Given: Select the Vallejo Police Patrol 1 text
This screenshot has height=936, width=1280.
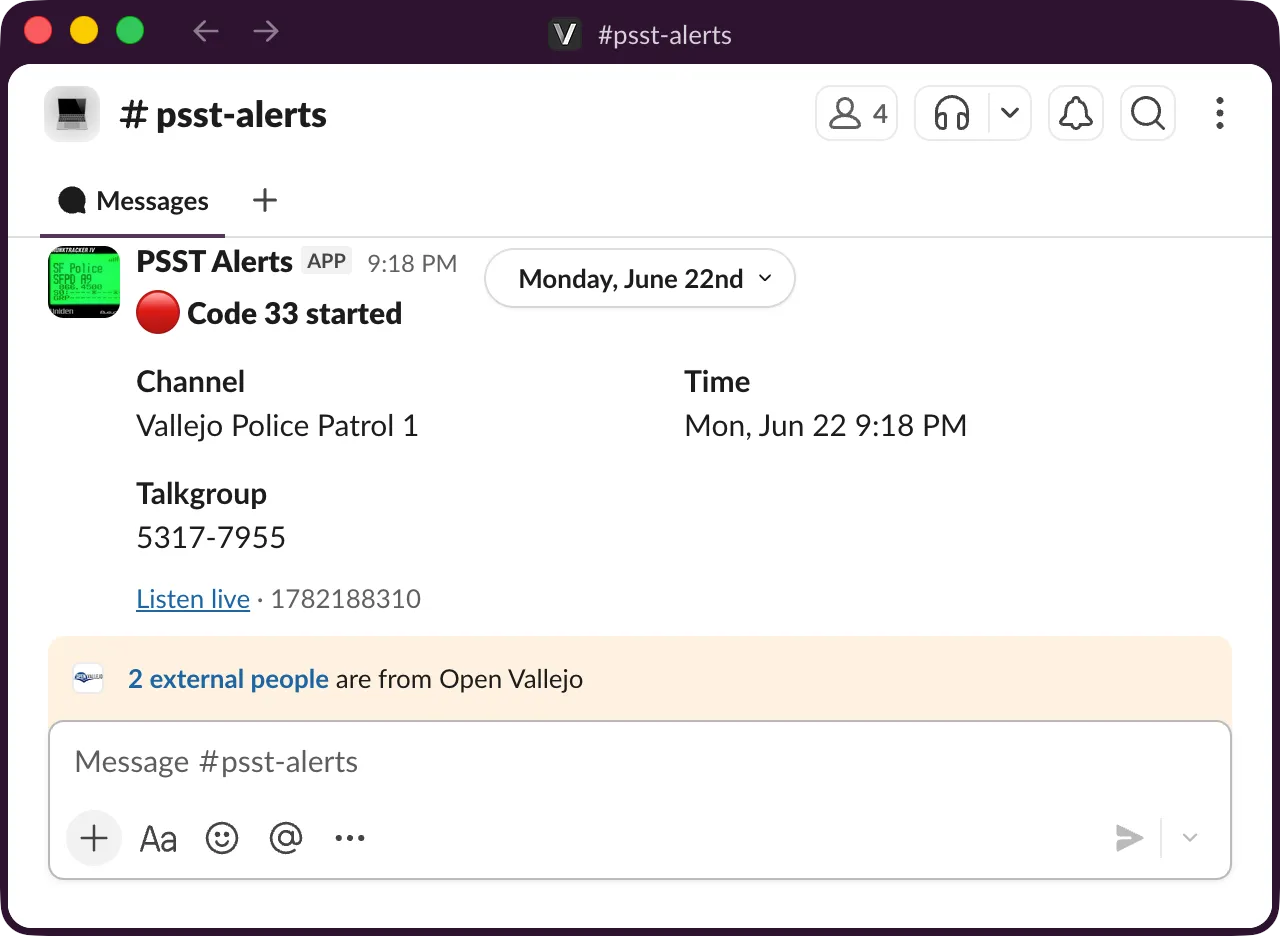Looking at the screenshot, I should click(x=277, y=426).
